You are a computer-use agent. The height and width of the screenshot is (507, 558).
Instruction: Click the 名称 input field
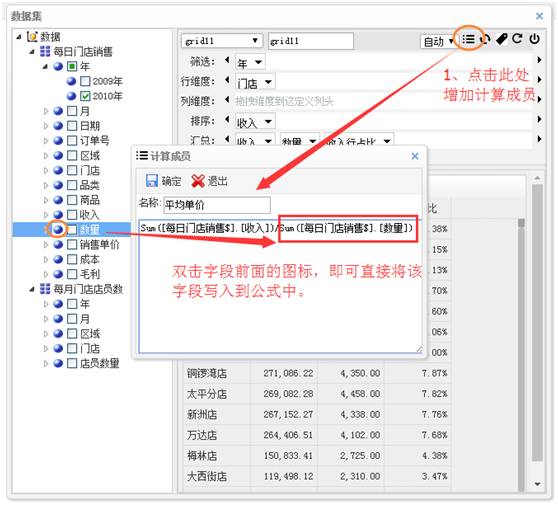coord(217,205)
